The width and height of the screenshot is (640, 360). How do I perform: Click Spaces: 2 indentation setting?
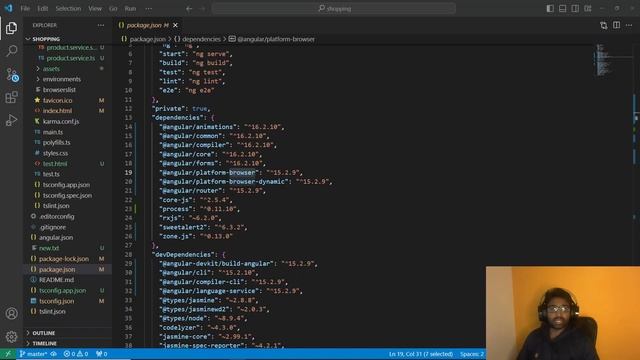coord(472,354)
